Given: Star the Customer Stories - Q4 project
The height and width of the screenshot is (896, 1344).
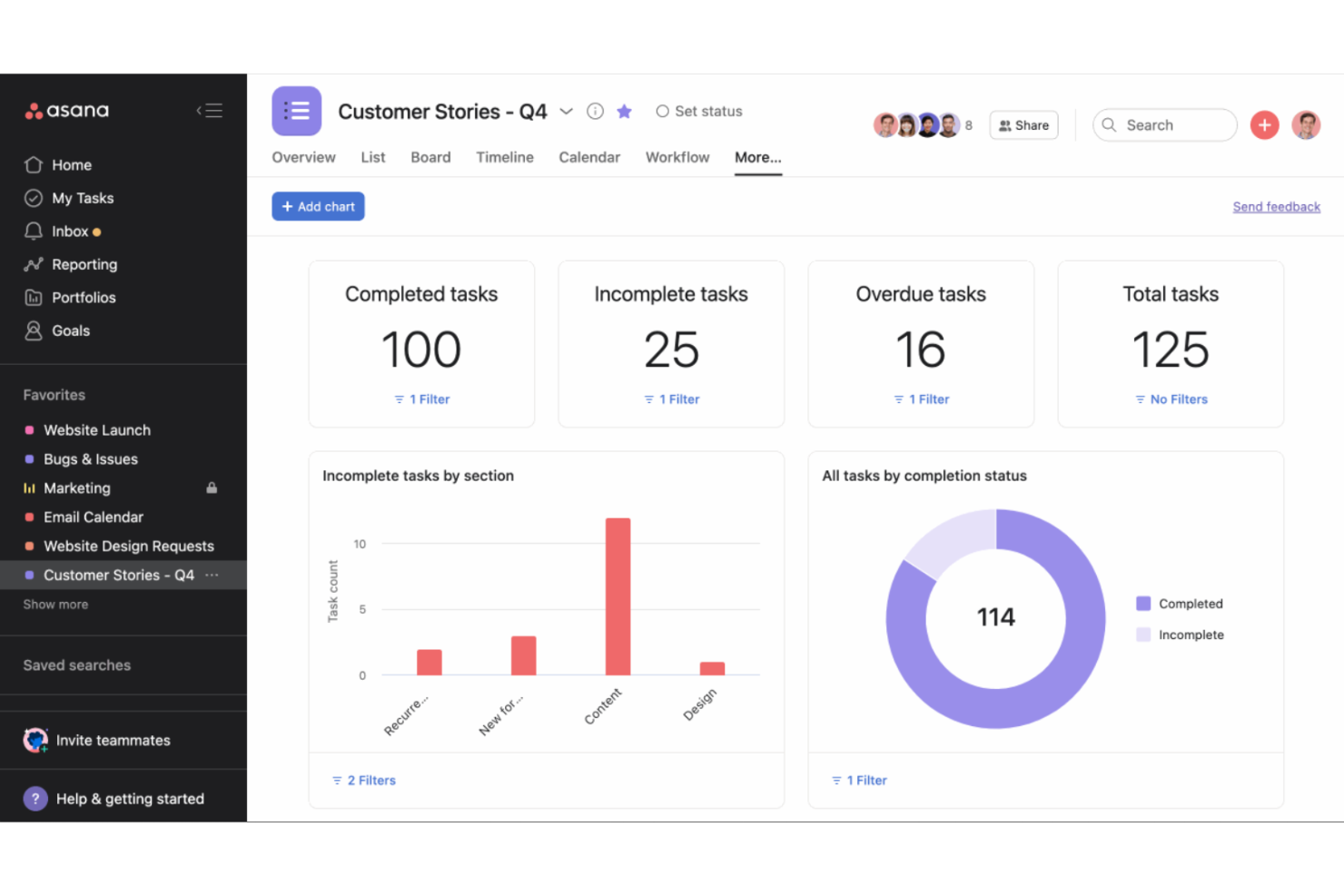Looking at the screenshot, I should pyautogui.click(x=624, y=111).
